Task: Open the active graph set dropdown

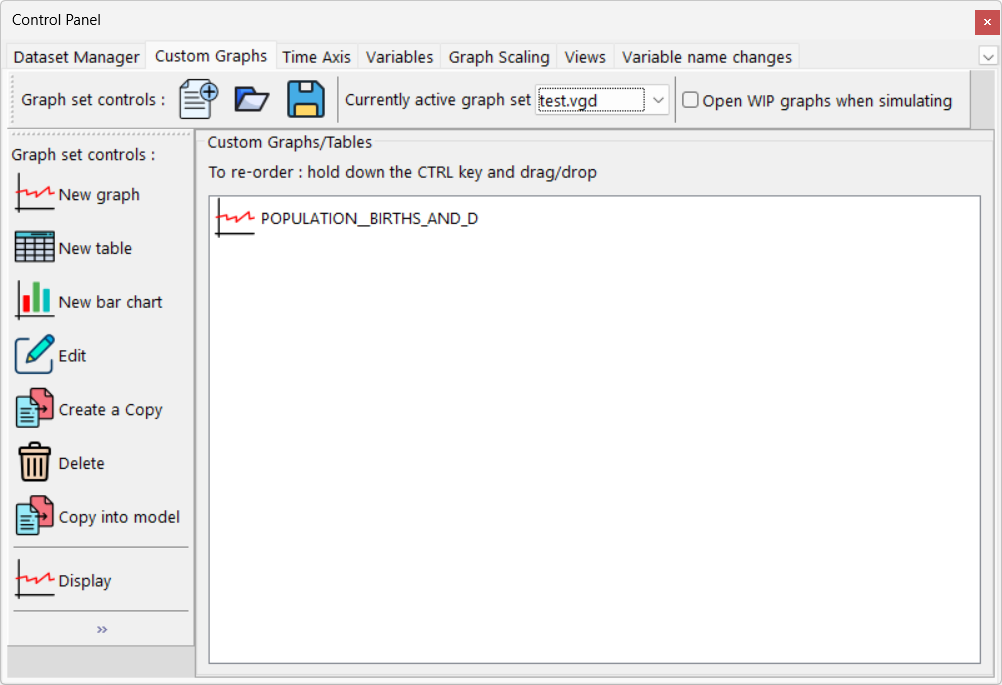Action: [x=658, y=100]
